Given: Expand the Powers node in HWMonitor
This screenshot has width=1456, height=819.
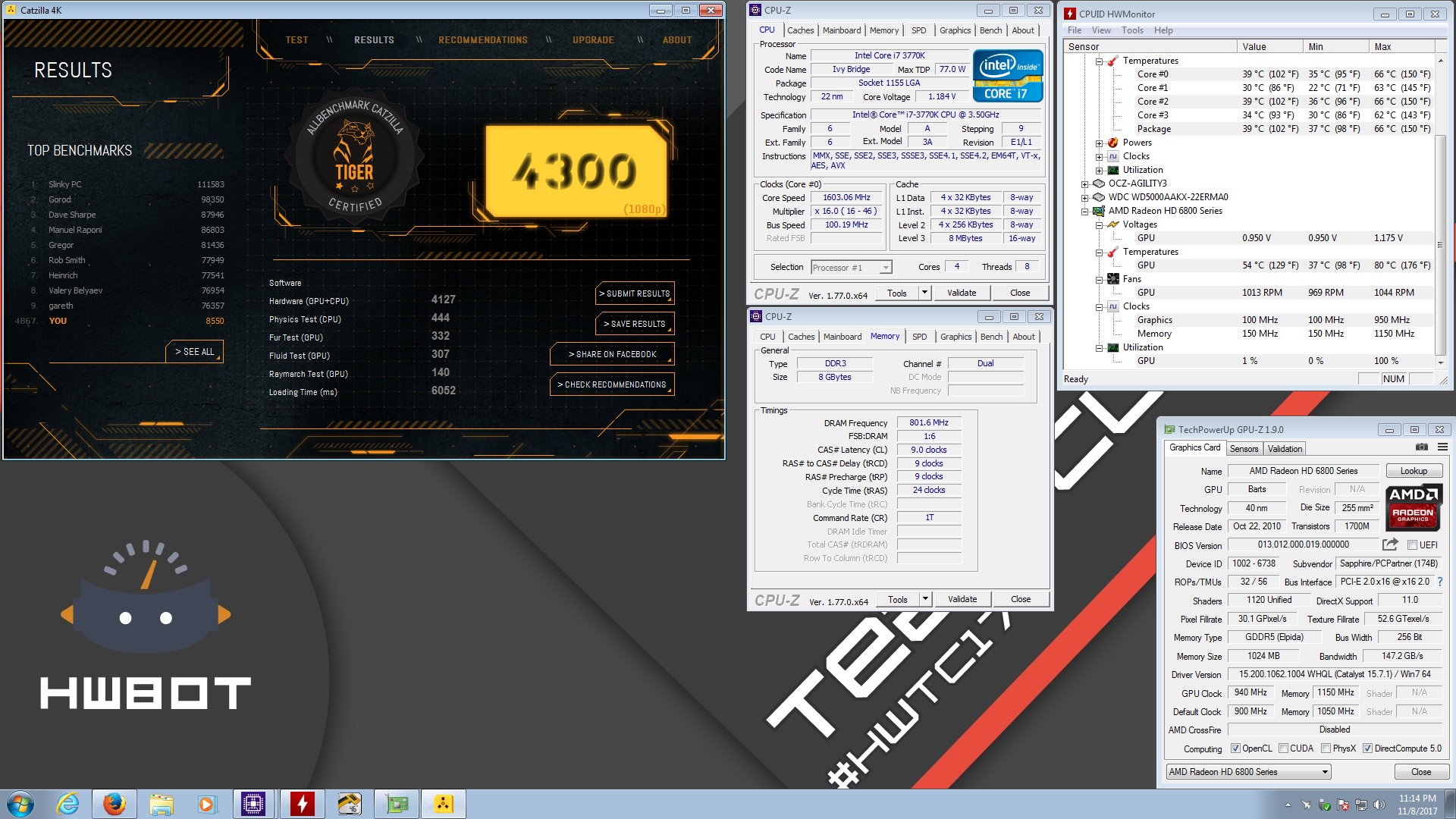Looking at the screenshot, I should pos(1099,143).
